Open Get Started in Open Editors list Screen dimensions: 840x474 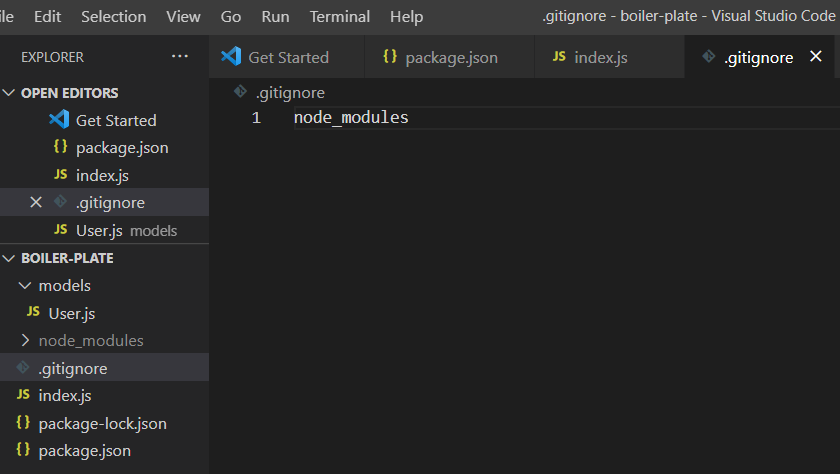click(x=104, y=121)
